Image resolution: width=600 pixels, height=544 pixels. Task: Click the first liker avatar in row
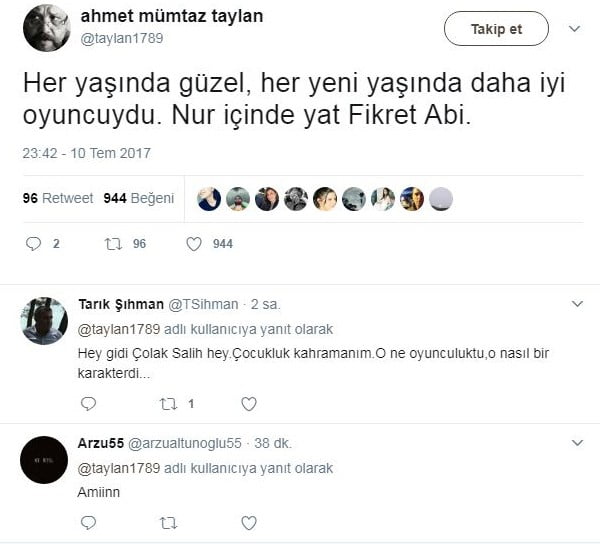[x=209, y=199]
